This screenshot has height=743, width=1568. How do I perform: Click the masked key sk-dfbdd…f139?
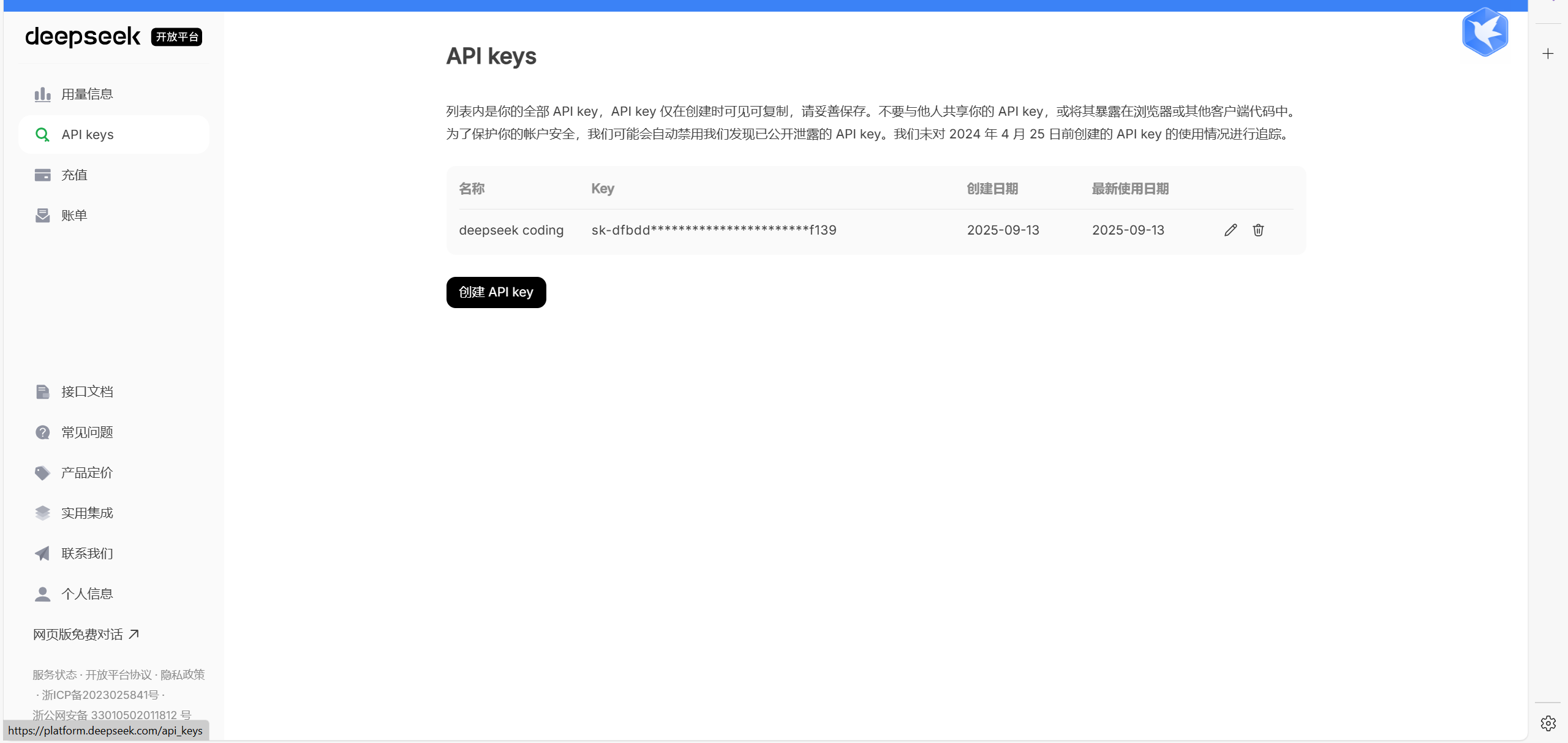[x=714, y=230]
